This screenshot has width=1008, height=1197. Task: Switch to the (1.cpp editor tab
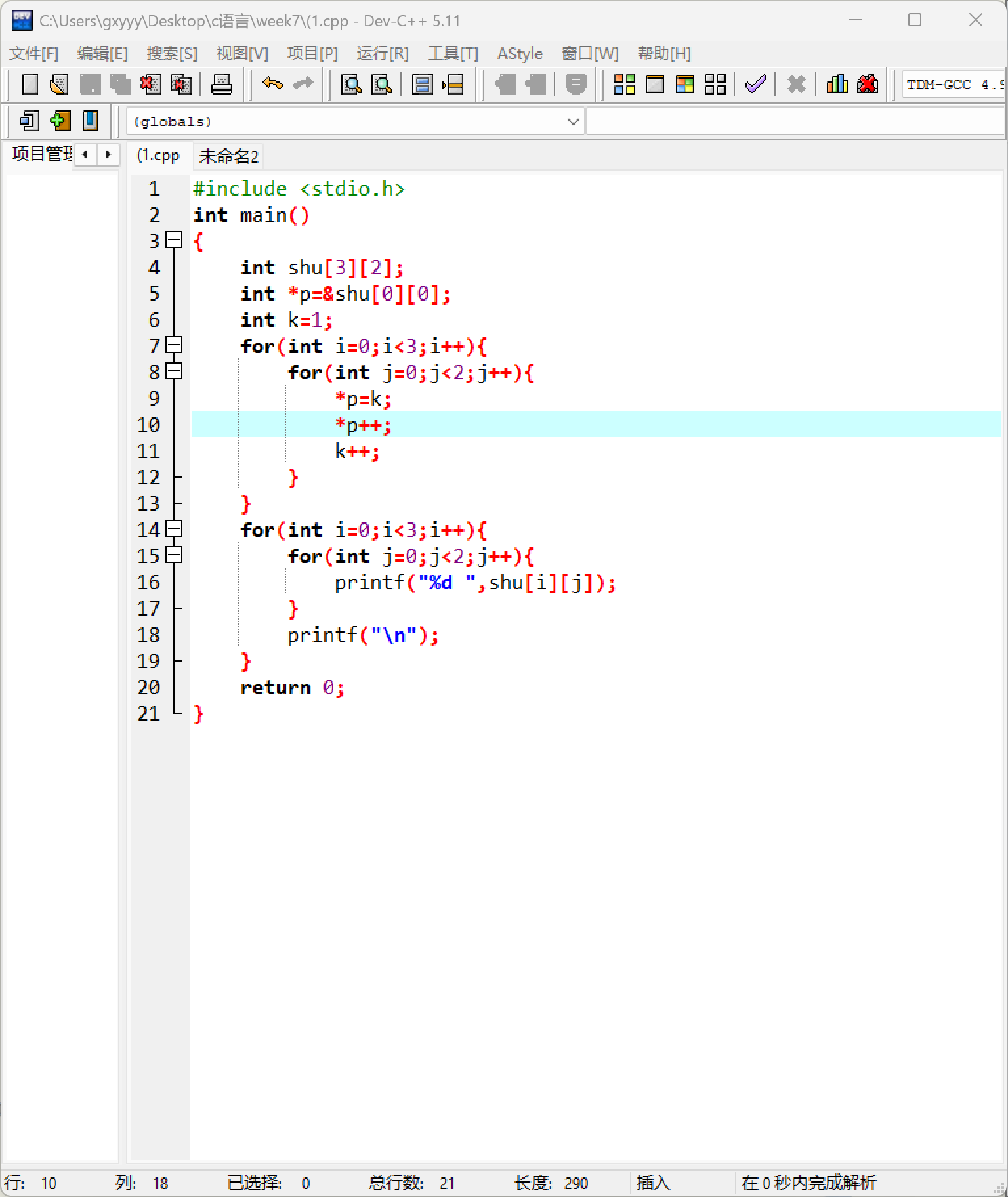coord(158,156)
